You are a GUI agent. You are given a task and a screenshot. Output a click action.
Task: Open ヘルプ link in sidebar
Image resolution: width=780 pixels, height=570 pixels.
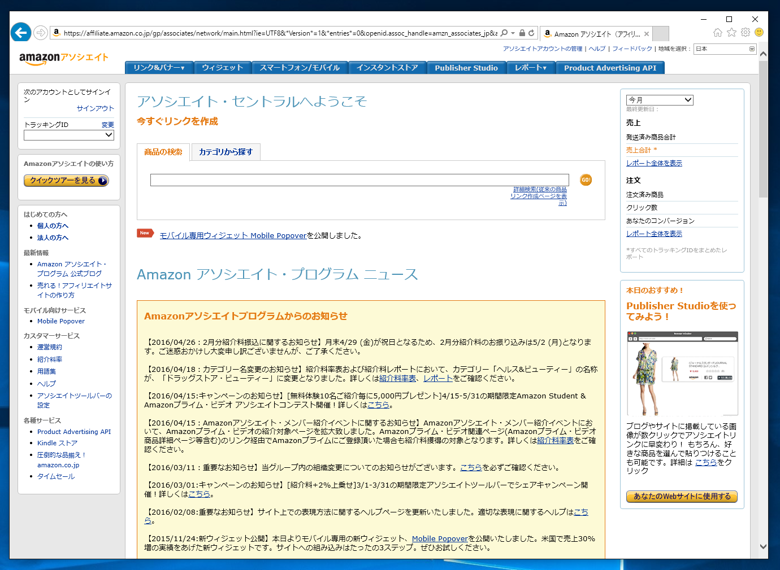tap(47, 383)
